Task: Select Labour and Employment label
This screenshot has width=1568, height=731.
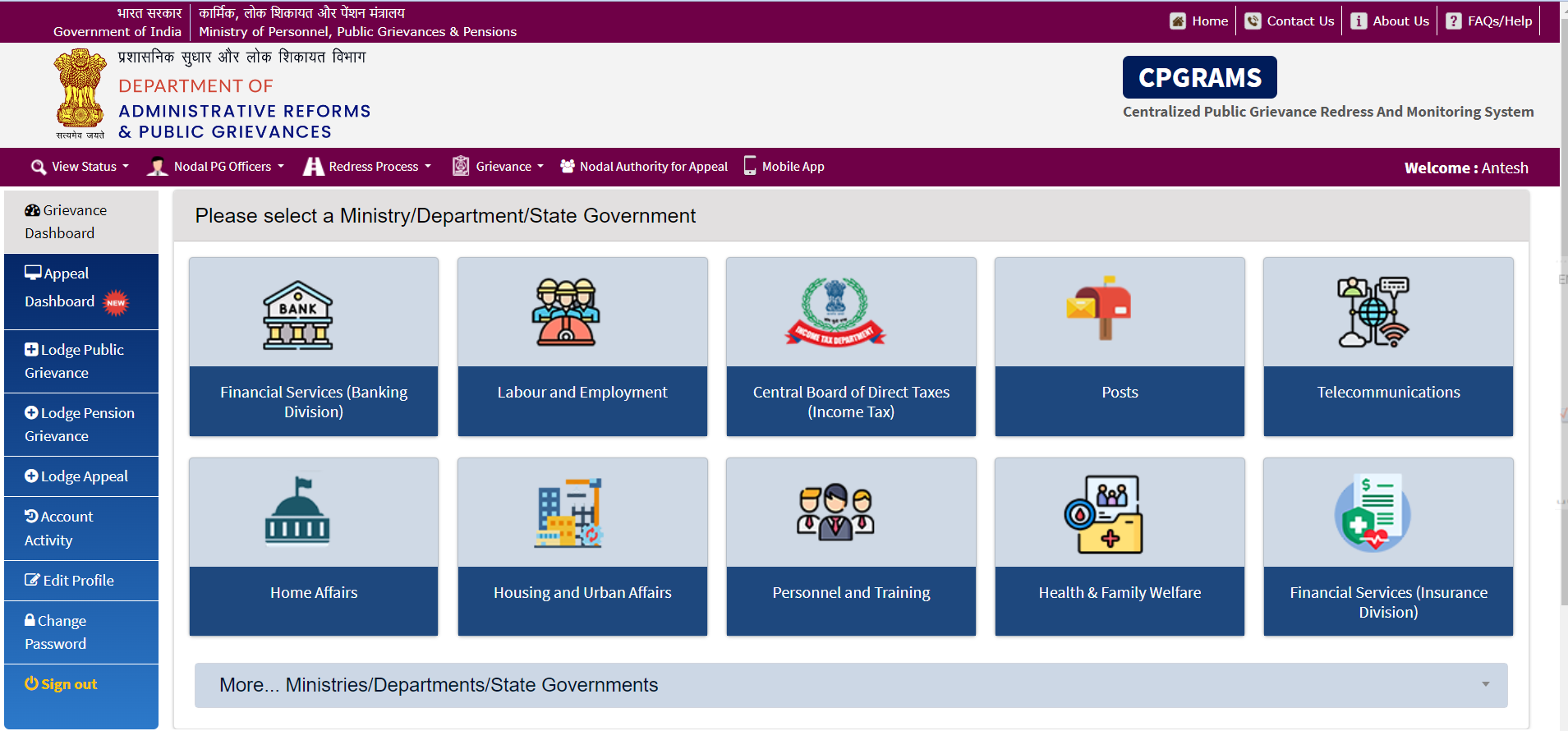Action: click(582, 393)
